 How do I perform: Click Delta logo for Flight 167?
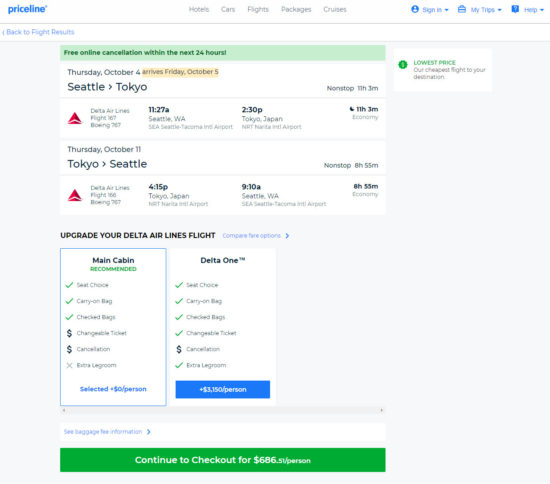click(x=75, y=118)
